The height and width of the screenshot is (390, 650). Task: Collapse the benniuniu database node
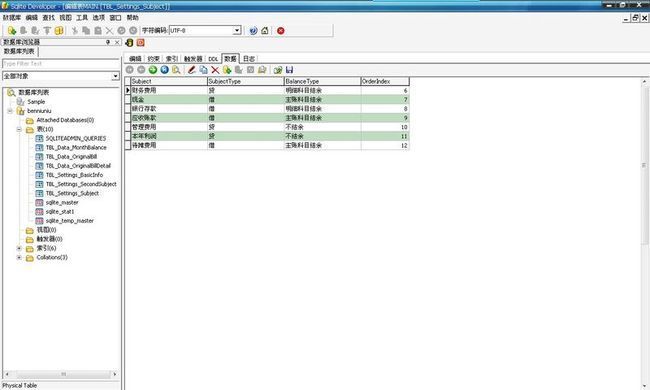[x=10, y=111]
